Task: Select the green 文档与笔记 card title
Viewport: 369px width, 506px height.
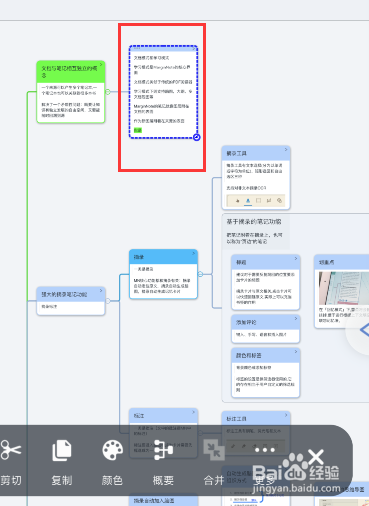Action: (x=69, y=71)
